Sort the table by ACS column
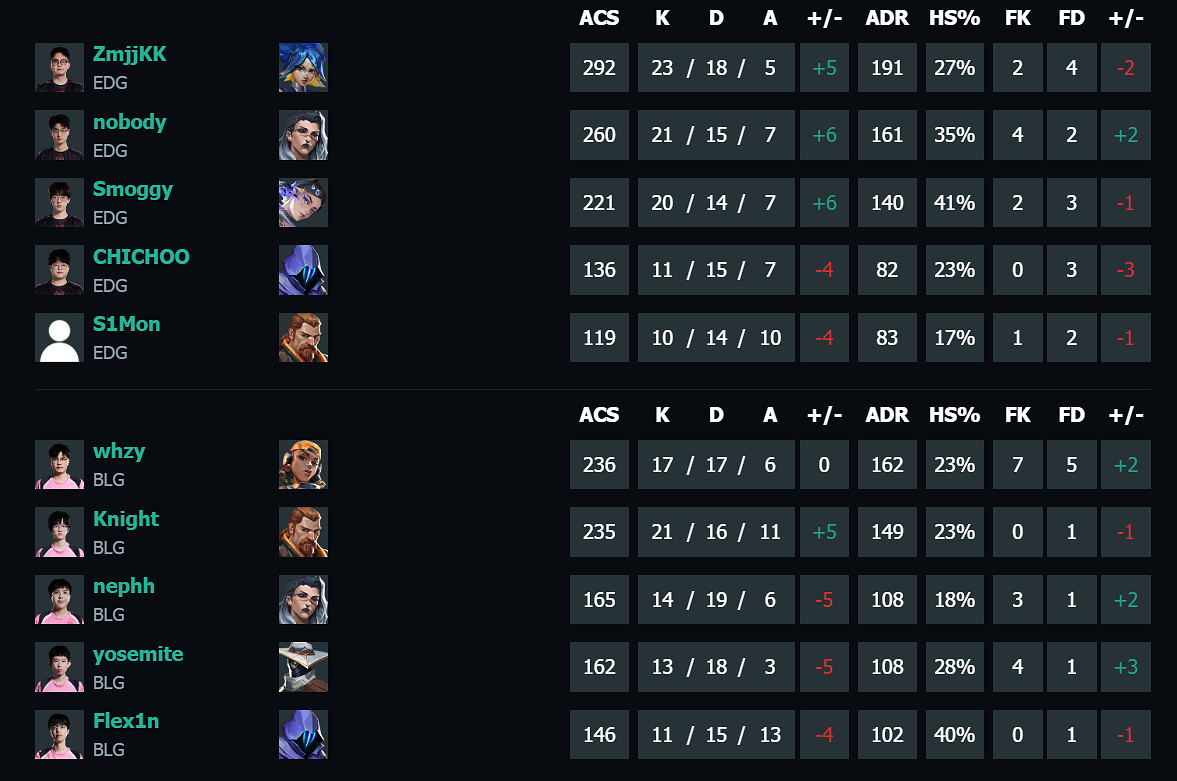The height and width of the screenshot is (781, 1177). point(599,18)
